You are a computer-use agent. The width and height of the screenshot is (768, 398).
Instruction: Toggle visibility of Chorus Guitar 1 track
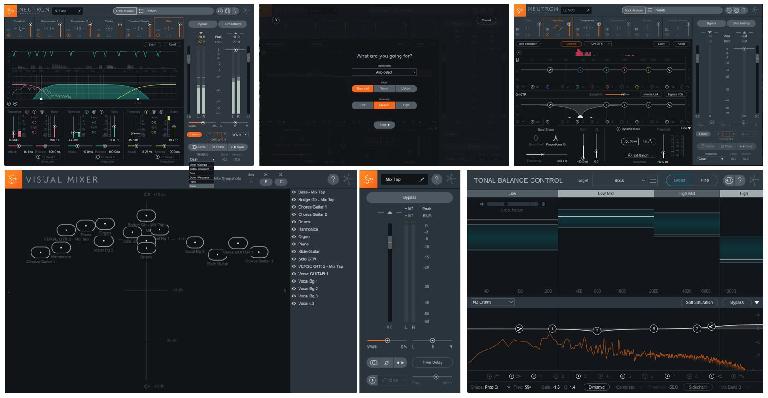(294, 207)
